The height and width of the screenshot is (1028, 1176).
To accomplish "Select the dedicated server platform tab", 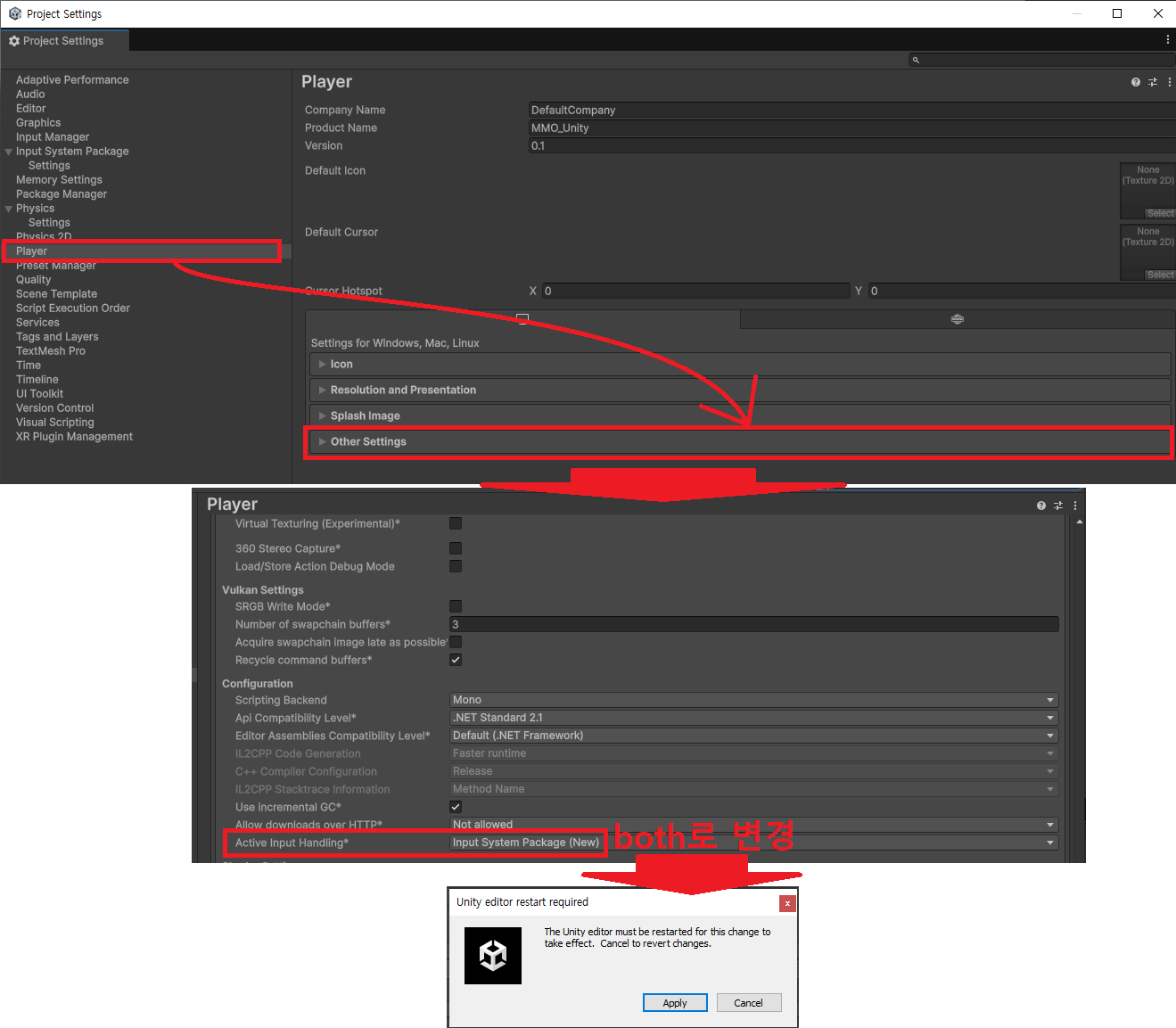I will pos(958,319).
